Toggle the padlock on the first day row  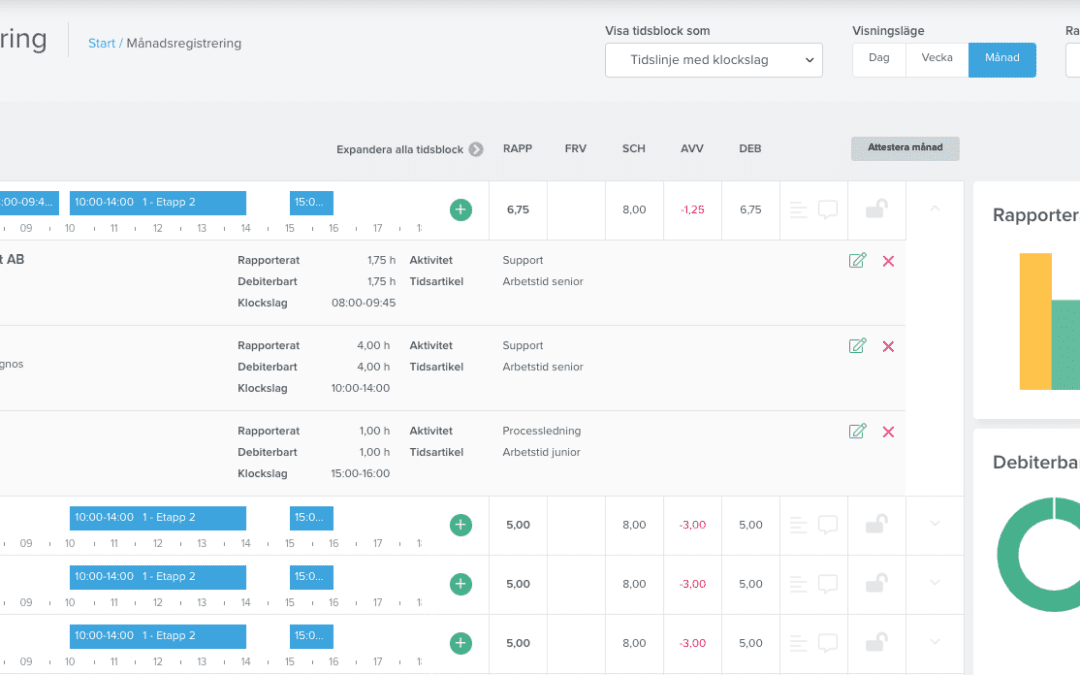point(876,209)
